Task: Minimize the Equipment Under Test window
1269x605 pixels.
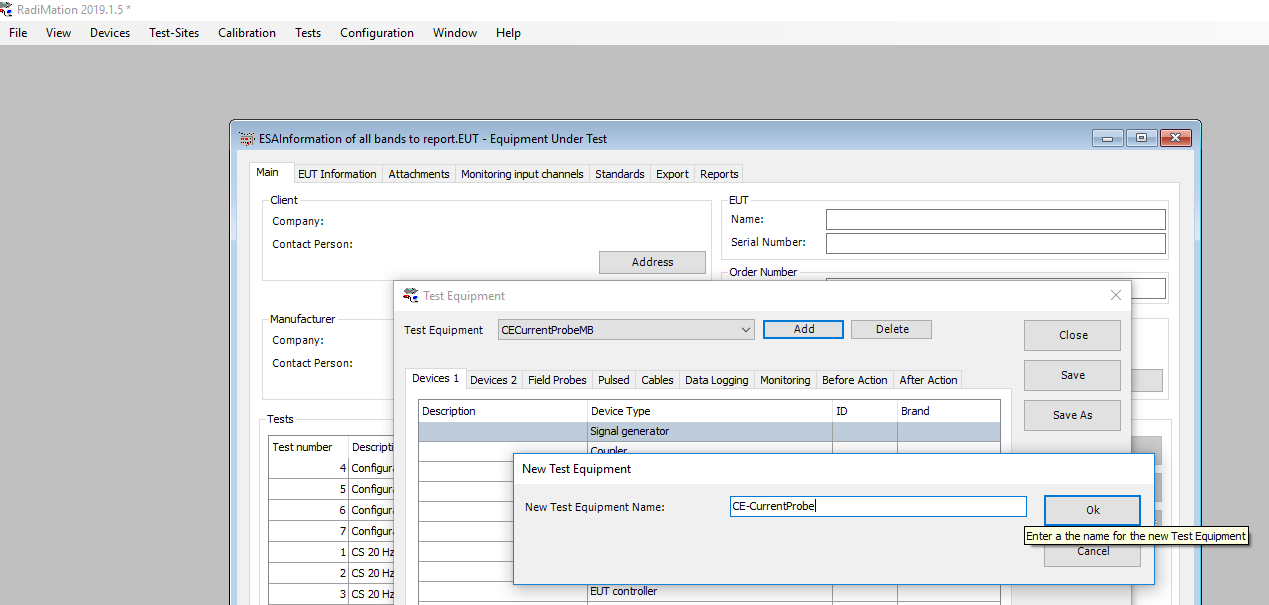Action: pos(1107,139)
